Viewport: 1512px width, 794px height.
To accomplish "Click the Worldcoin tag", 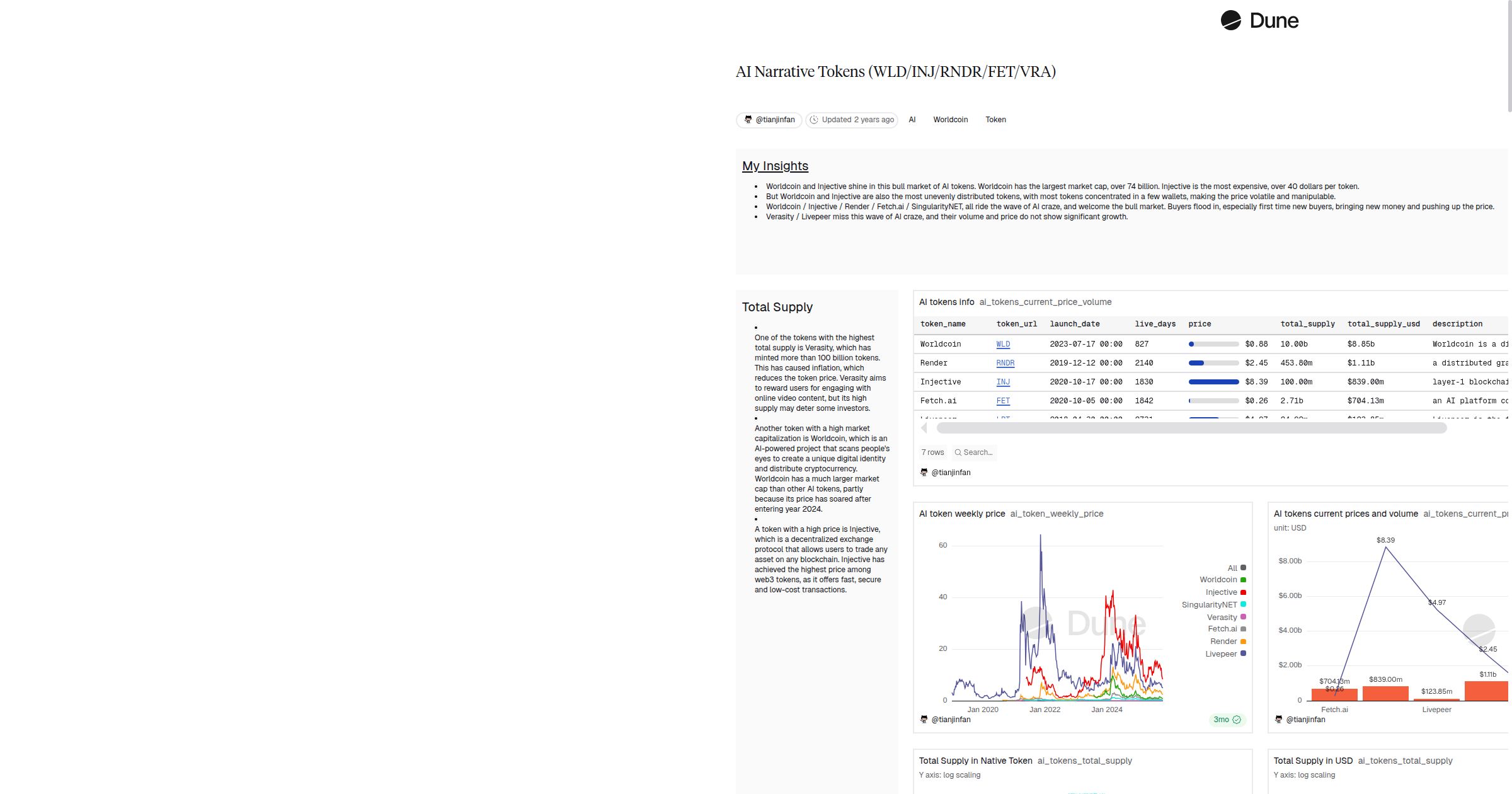I will point(950,120).
